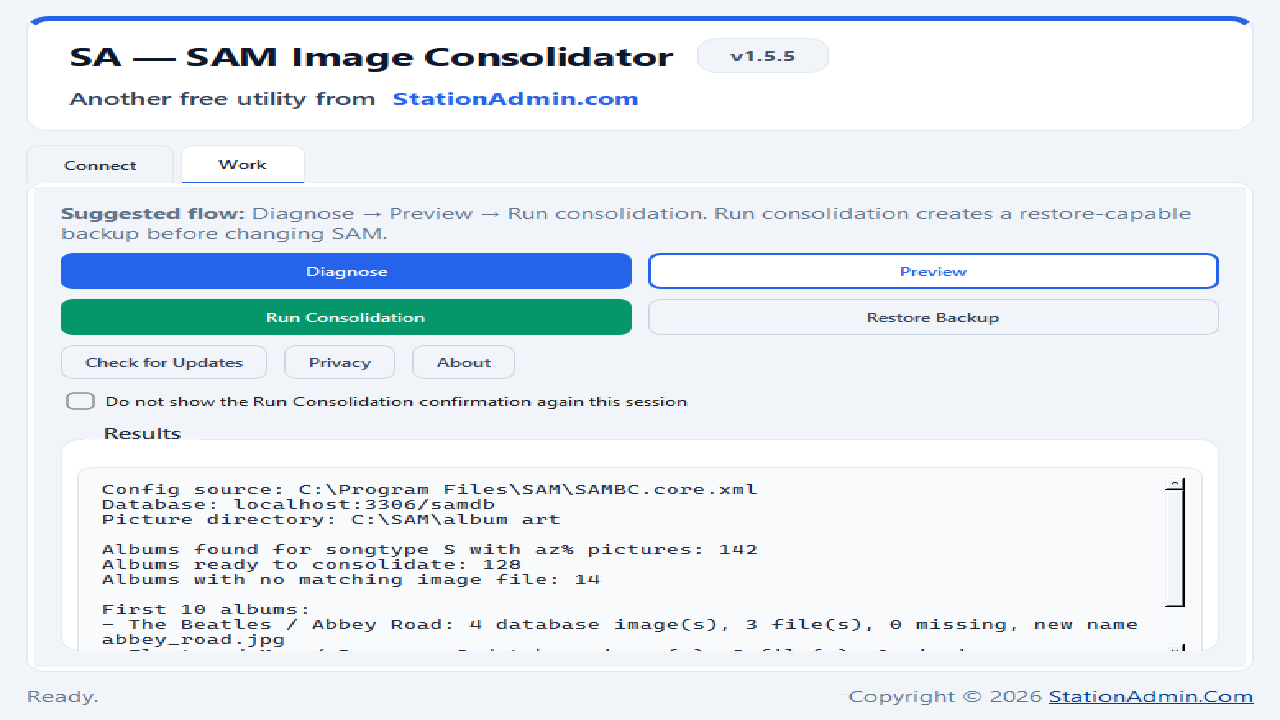
Task: Switch to the Connect tab
Action: pos(100,165)
